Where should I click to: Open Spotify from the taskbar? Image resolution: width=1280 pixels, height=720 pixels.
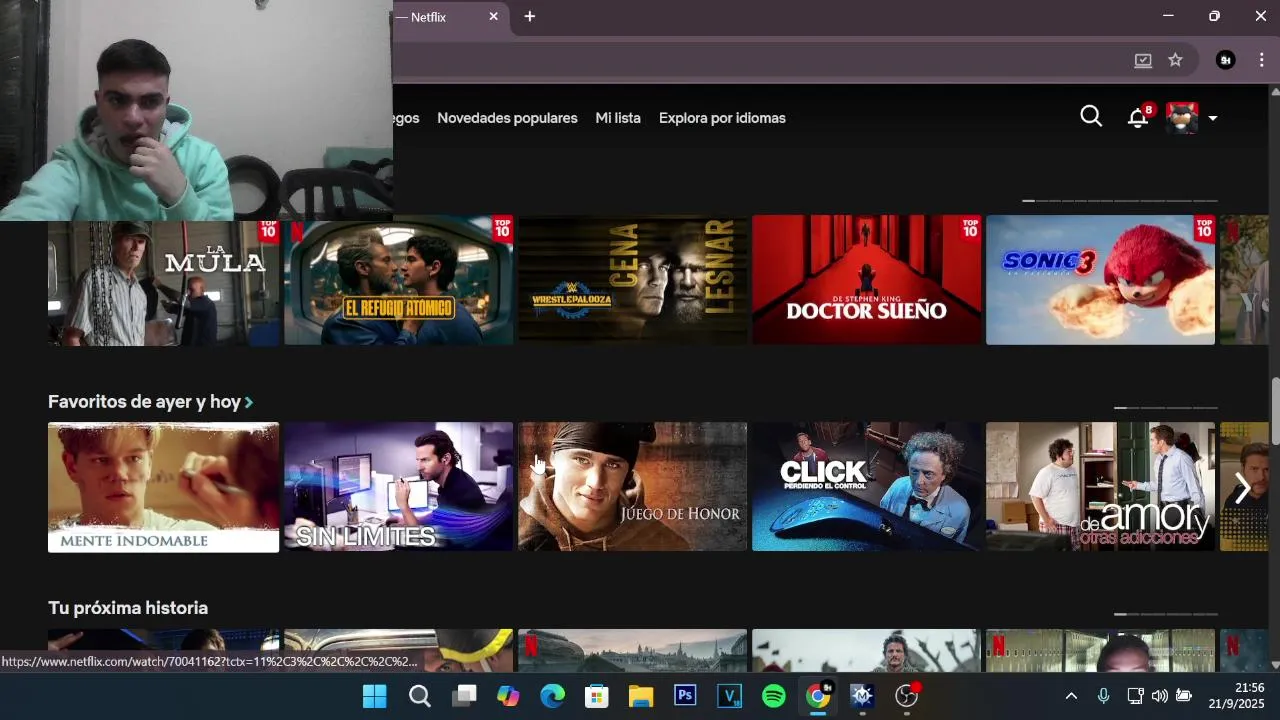[x=774, y=696]
